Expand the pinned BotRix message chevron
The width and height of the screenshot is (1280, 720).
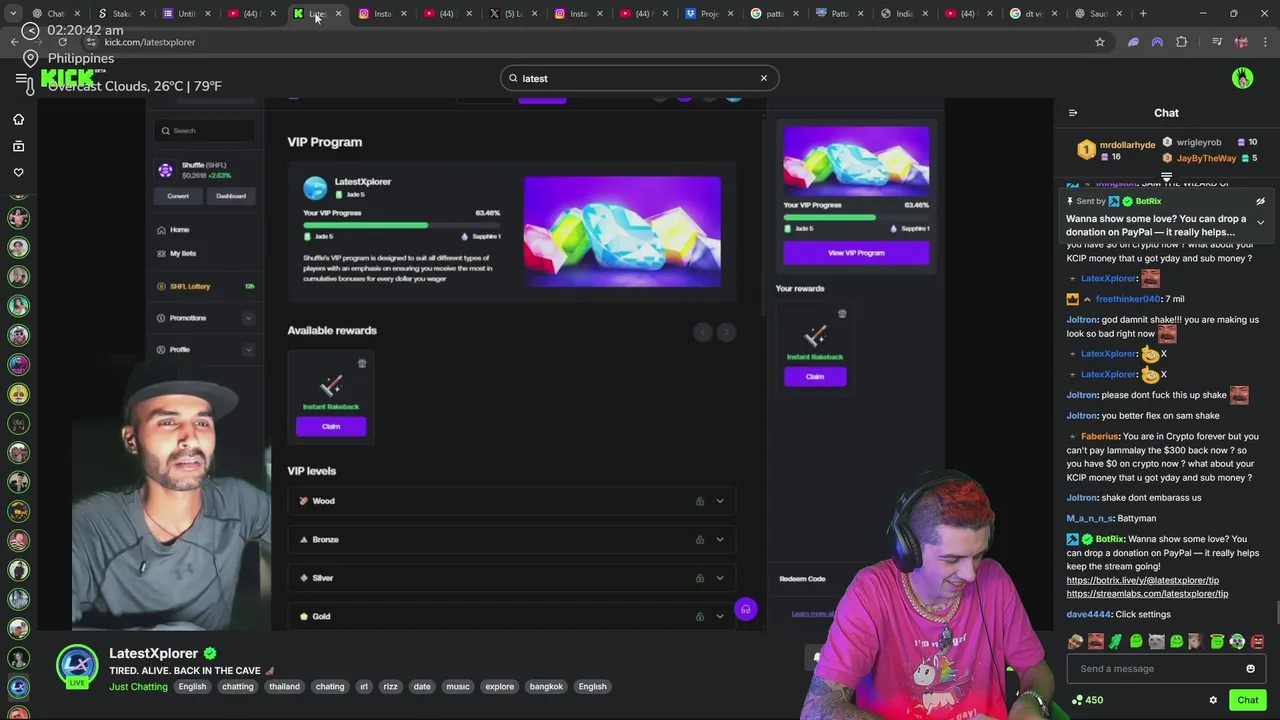pos(1260,222)
